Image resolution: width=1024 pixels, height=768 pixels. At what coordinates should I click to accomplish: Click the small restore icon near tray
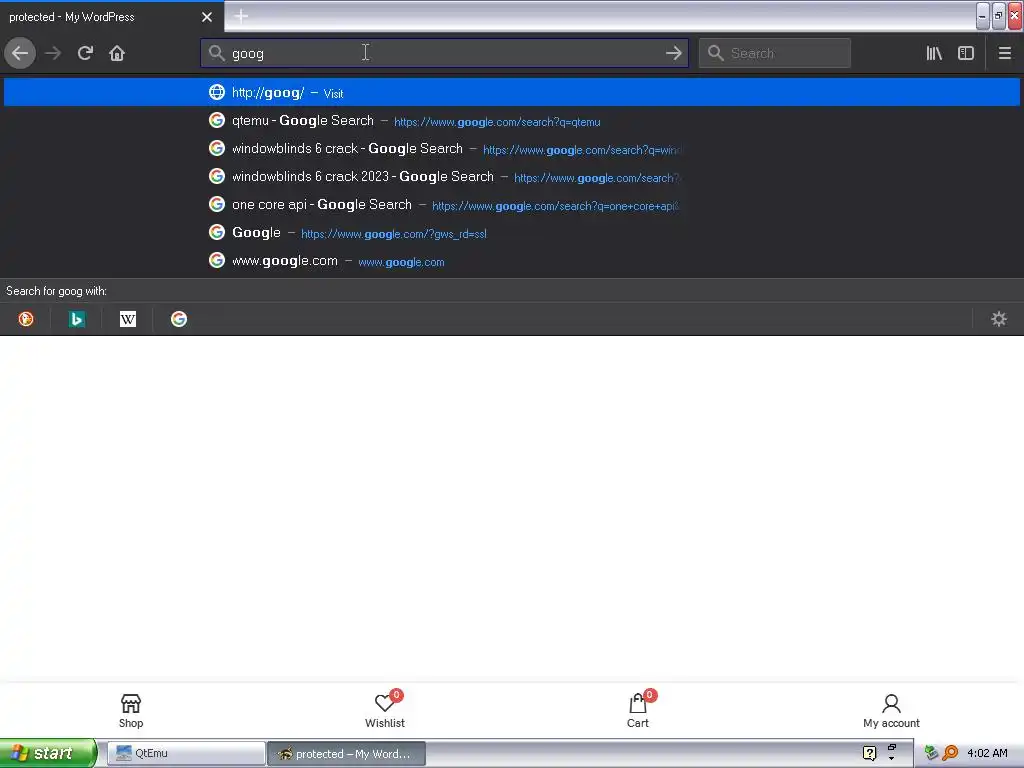click(x=891, y=748)
